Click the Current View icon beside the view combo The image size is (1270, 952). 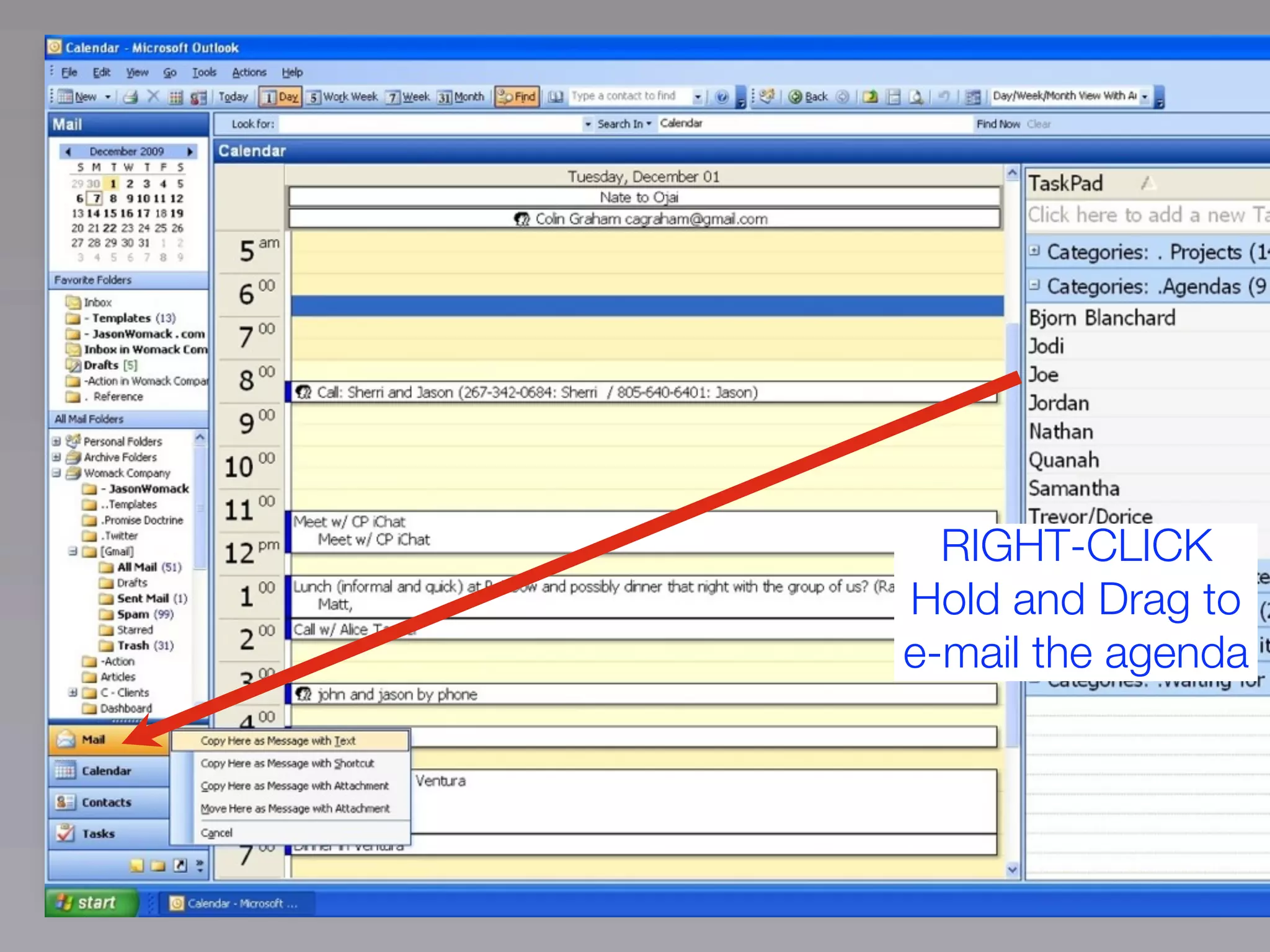point(973,97)
